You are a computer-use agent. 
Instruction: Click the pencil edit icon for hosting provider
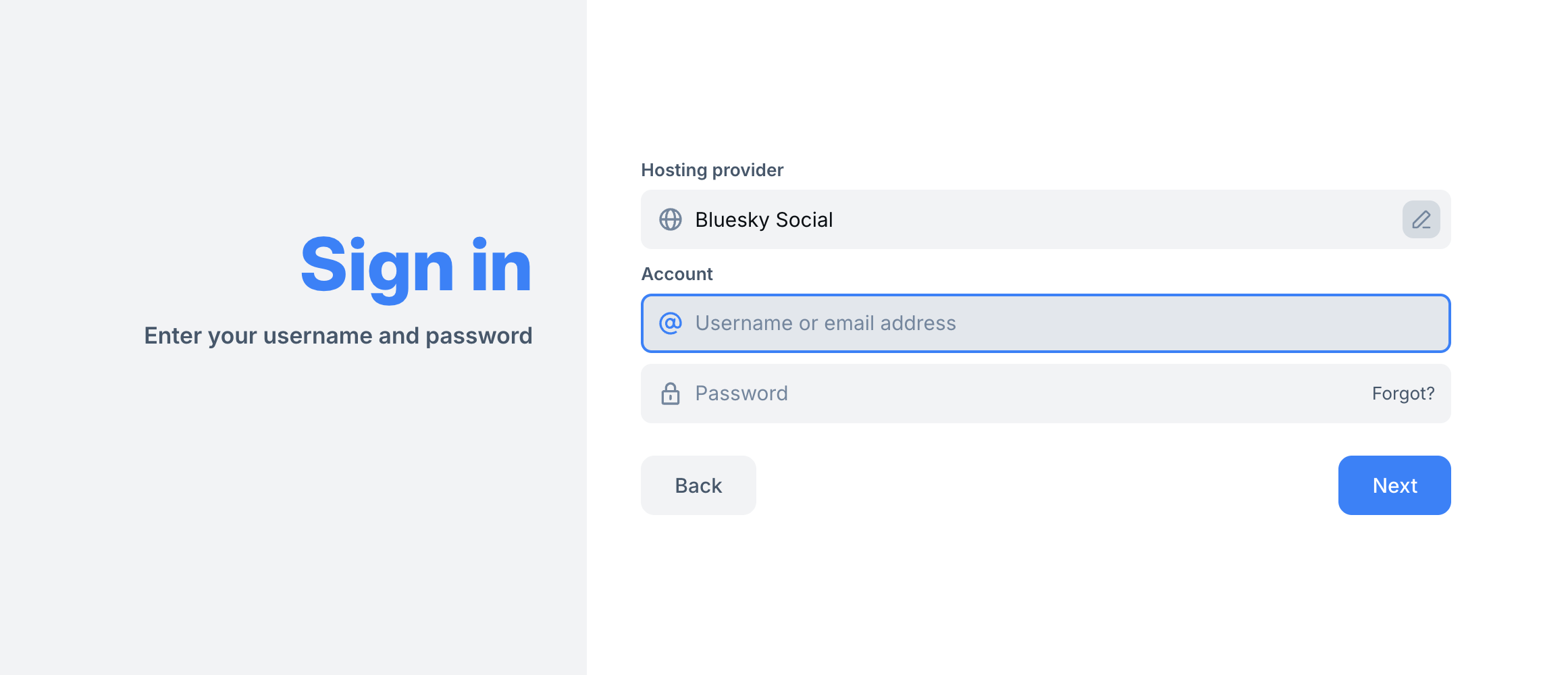pyautogui.click(x=1421, y=219)
